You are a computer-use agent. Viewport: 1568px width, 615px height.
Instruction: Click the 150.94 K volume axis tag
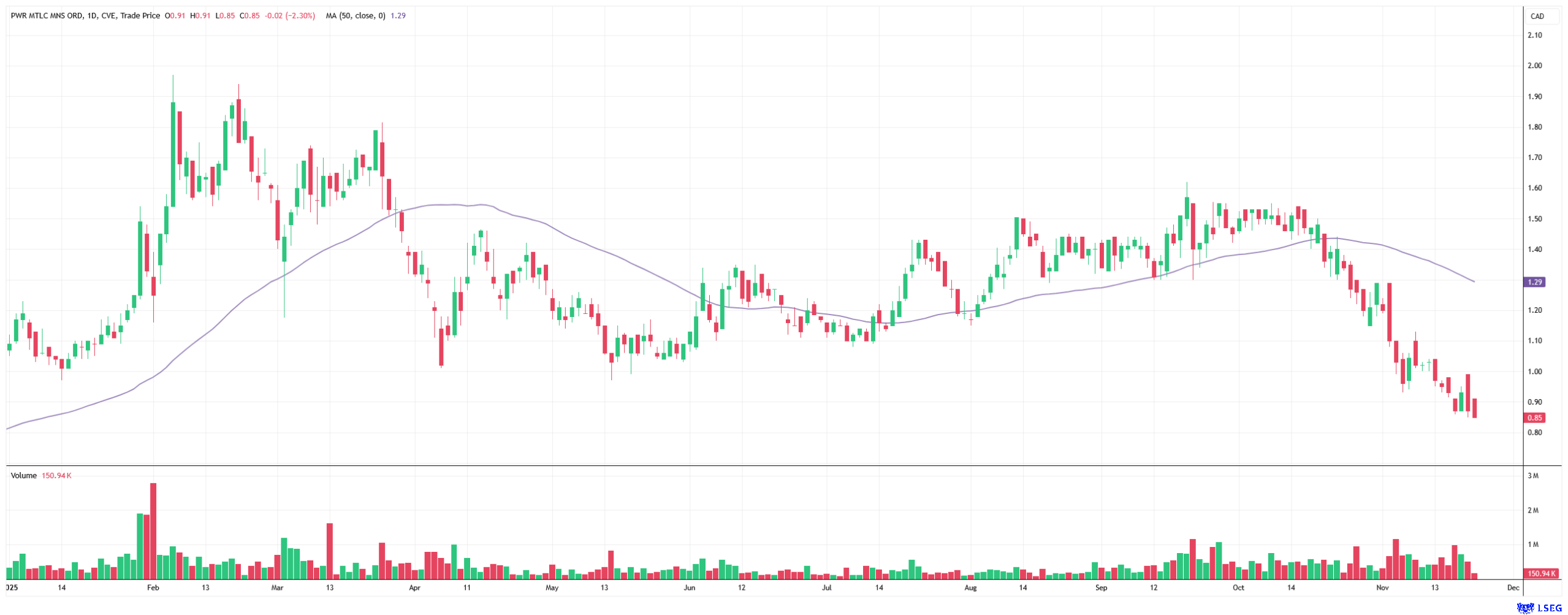point(1540,573)
